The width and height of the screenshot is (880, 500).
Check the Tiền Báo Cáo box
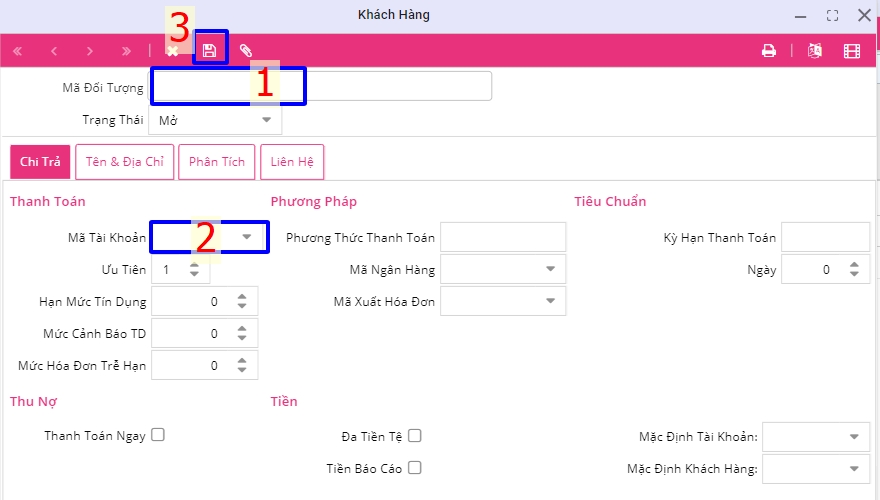tap(415, 467)
